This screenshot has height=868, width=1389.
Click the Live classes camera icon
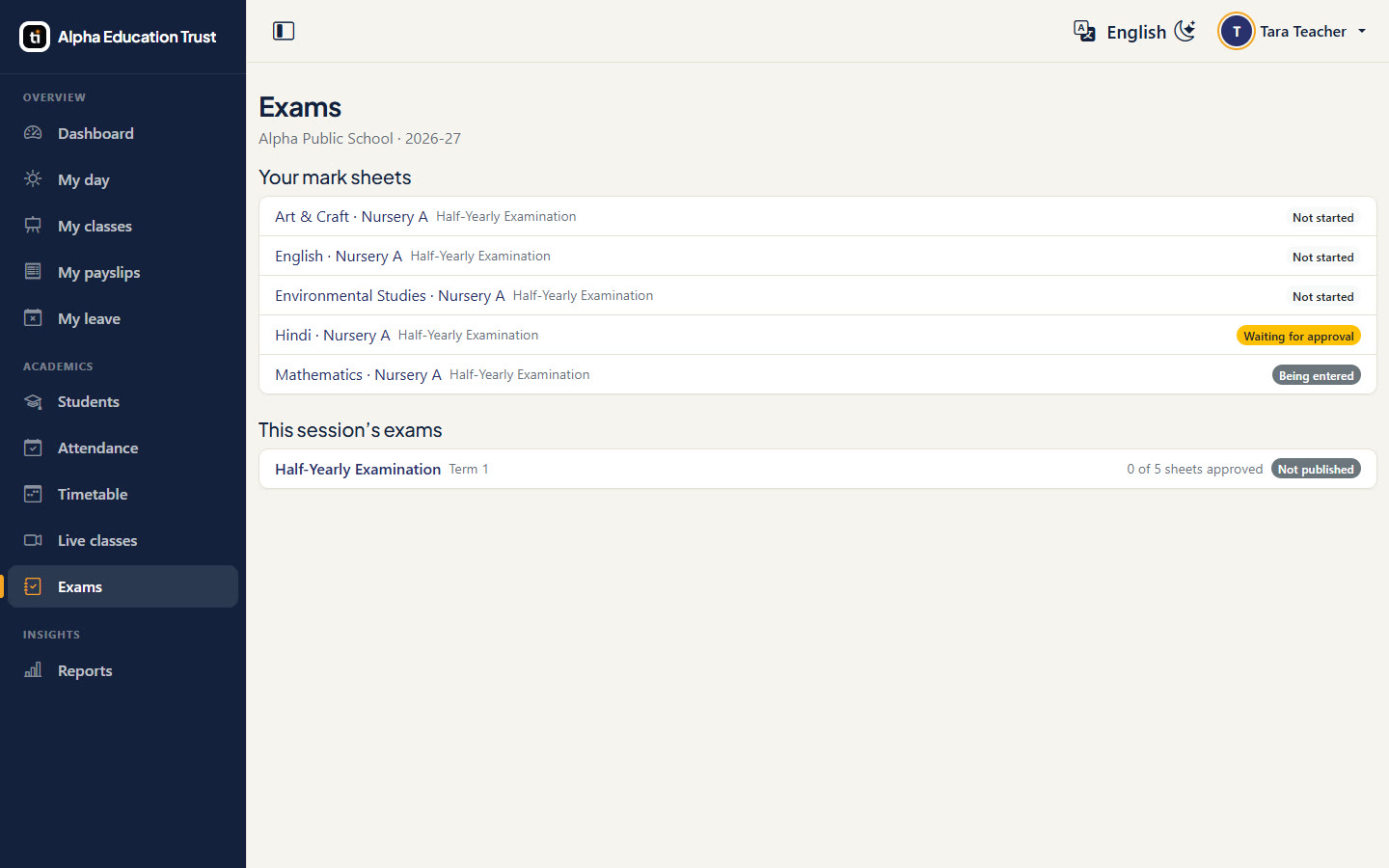(x=33, y=540)
